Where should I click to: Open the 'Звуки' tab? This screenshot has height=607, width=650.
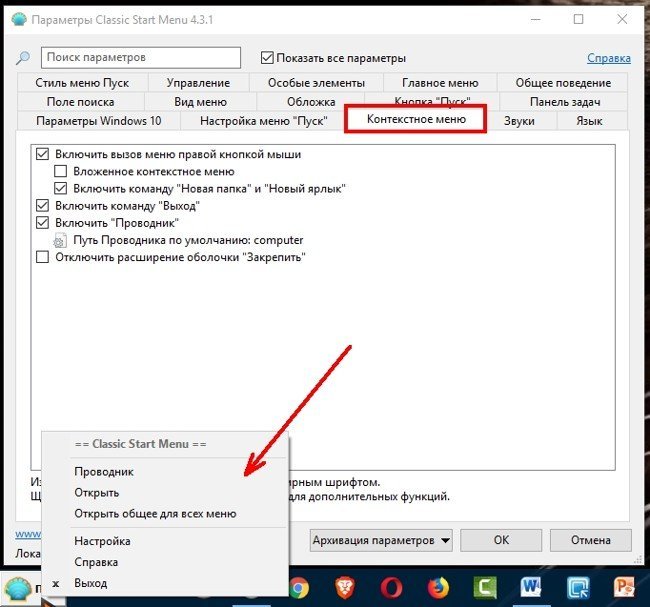tap(519, 121)
